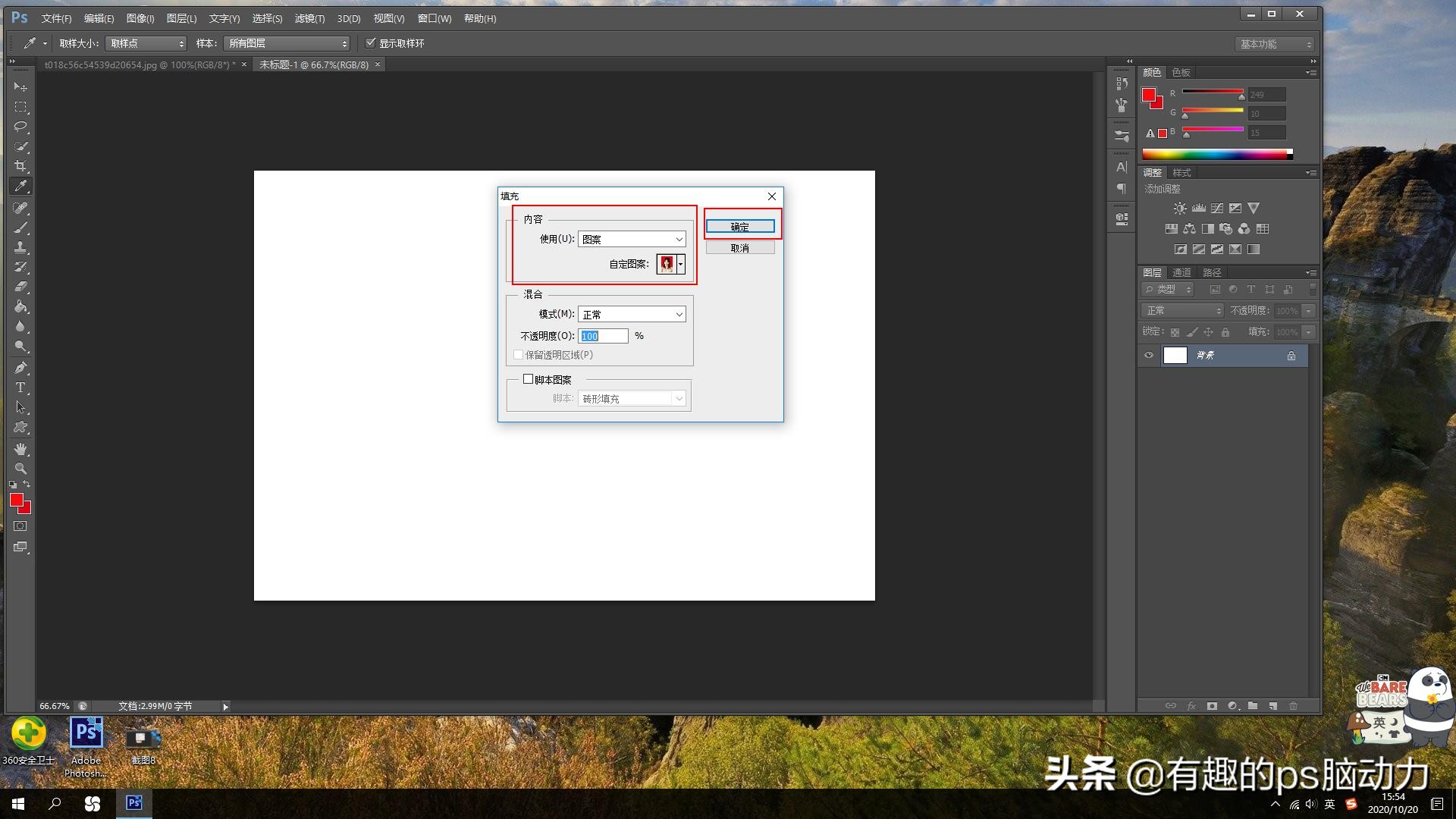Click the foreground color swatch in toolbar
This screenshot has height=819, width=1456.
[x=16, y=500]
